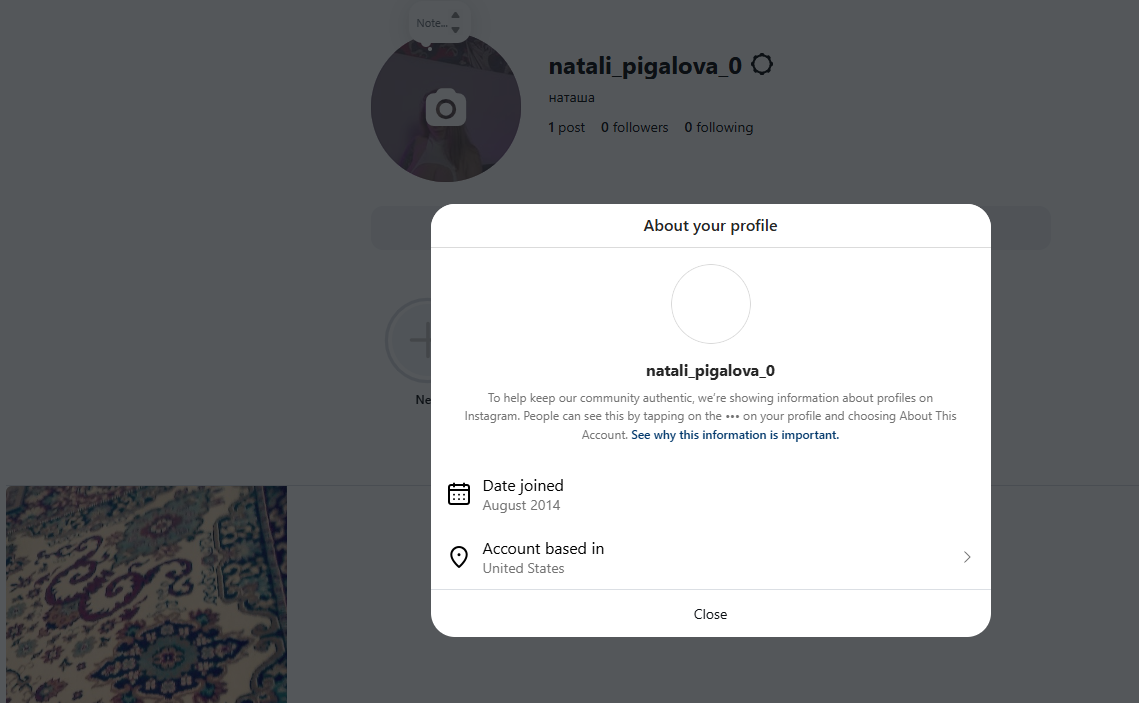The width and height of the screenshot is (1139, 703).
Task: Click the location pin icon
Action: 458,557
